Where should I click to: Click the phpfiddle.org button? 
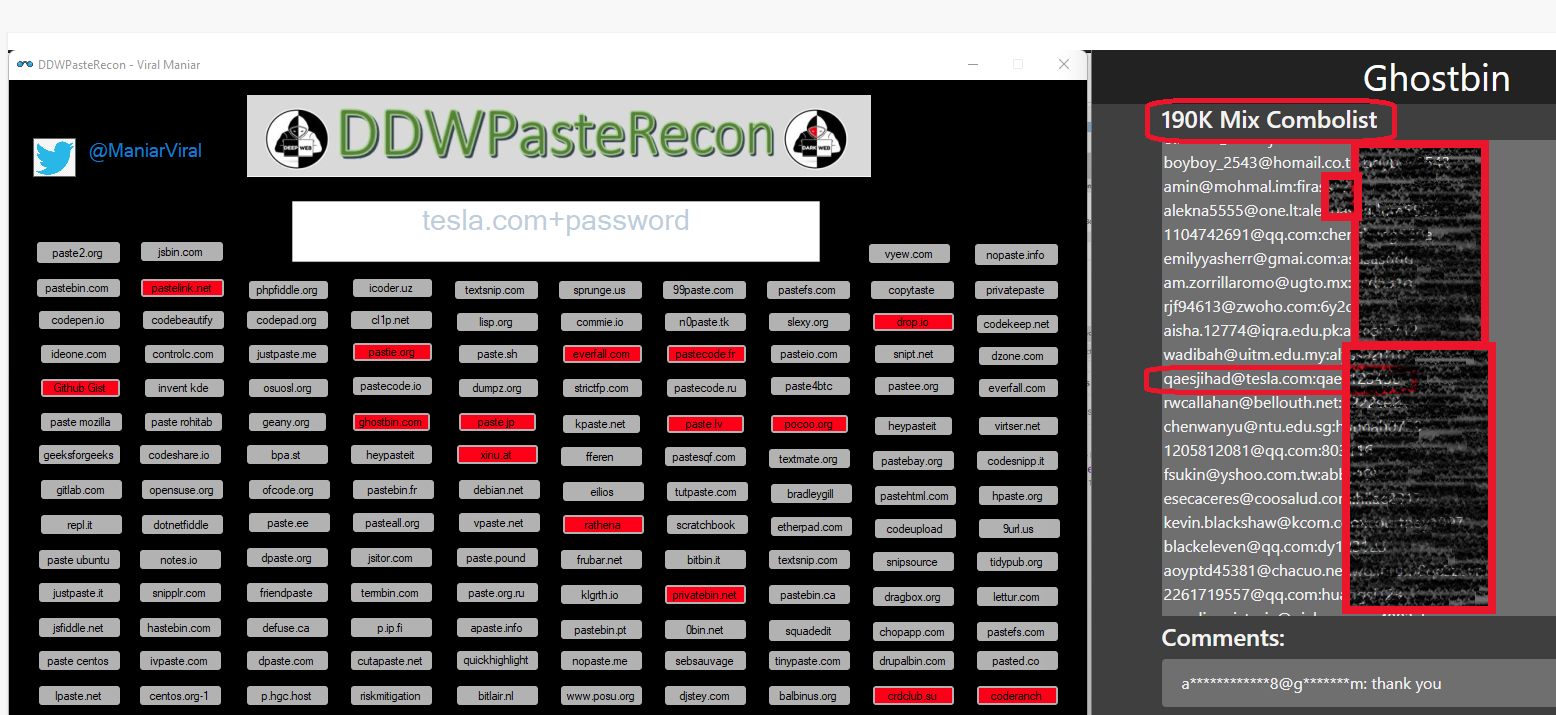[x=287, y=290]
